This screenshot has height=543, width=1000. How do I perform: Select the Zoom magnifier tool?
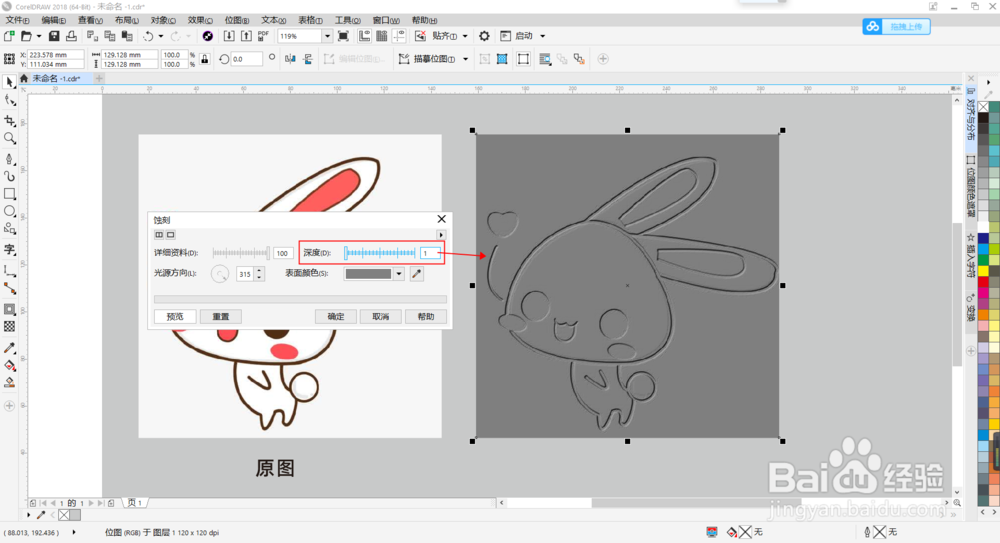[x=10, y=138]
